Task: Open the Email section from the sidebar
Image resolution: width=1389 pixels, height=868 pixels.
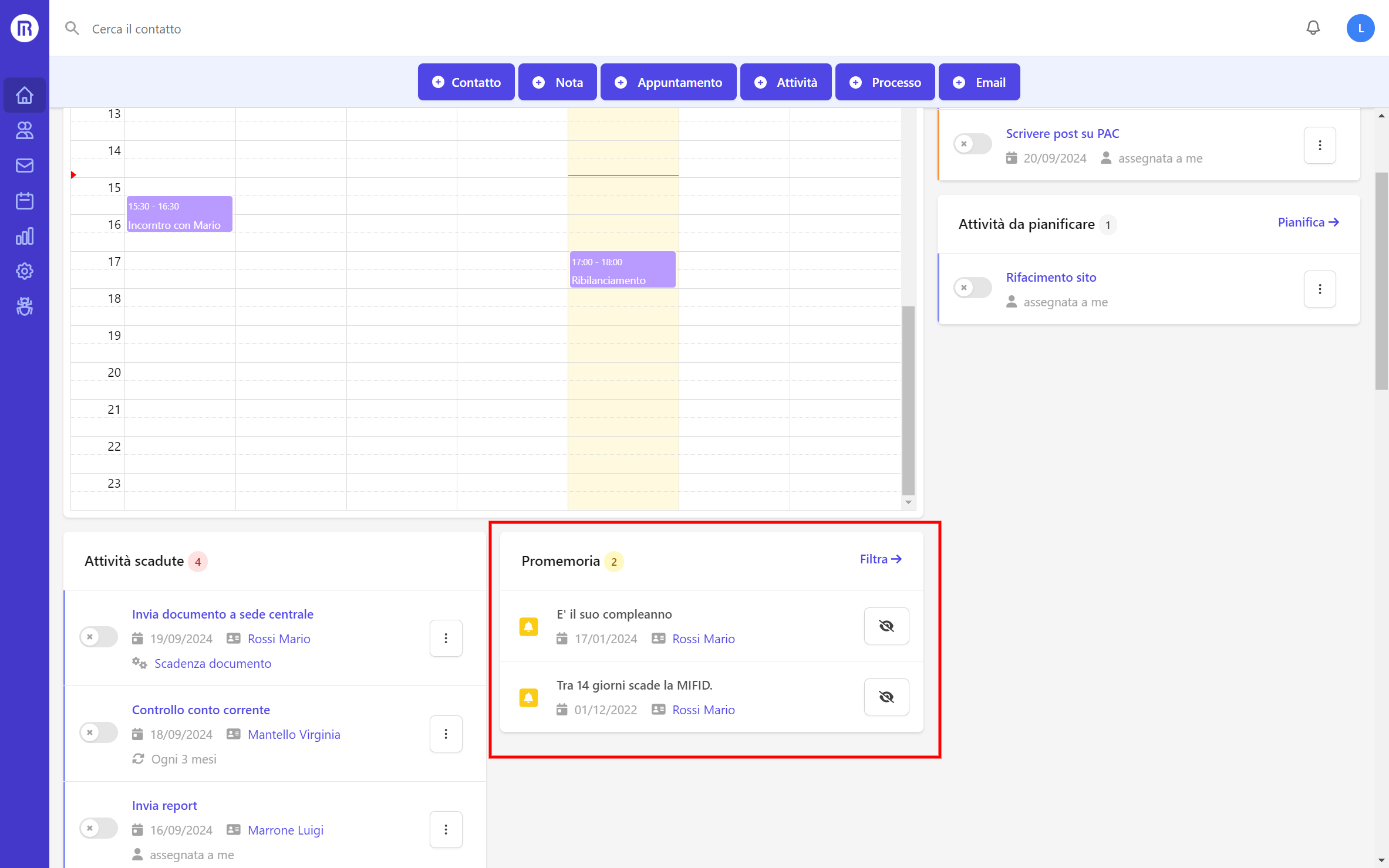Action: click(24, 166)
